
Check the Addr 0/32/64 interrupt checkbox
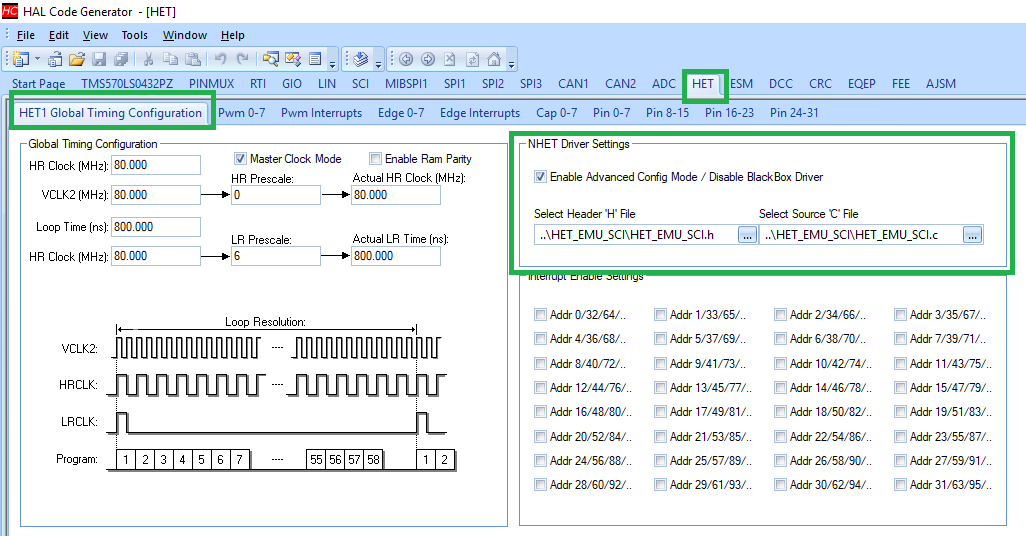541,315
